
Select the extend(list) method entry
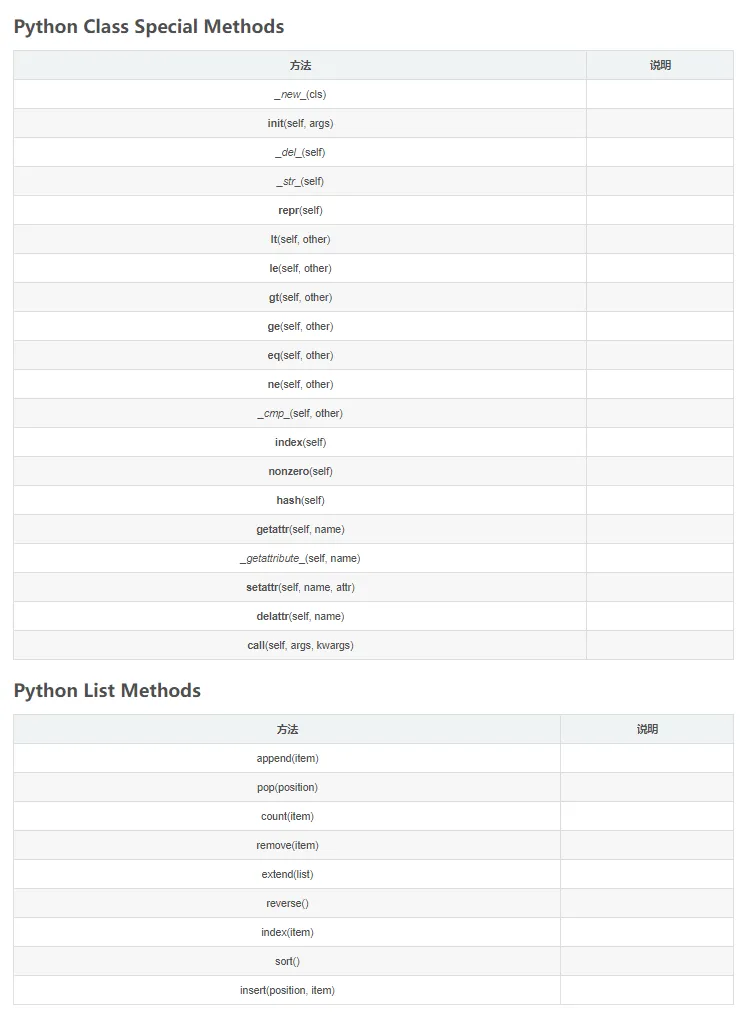[287, 874]
